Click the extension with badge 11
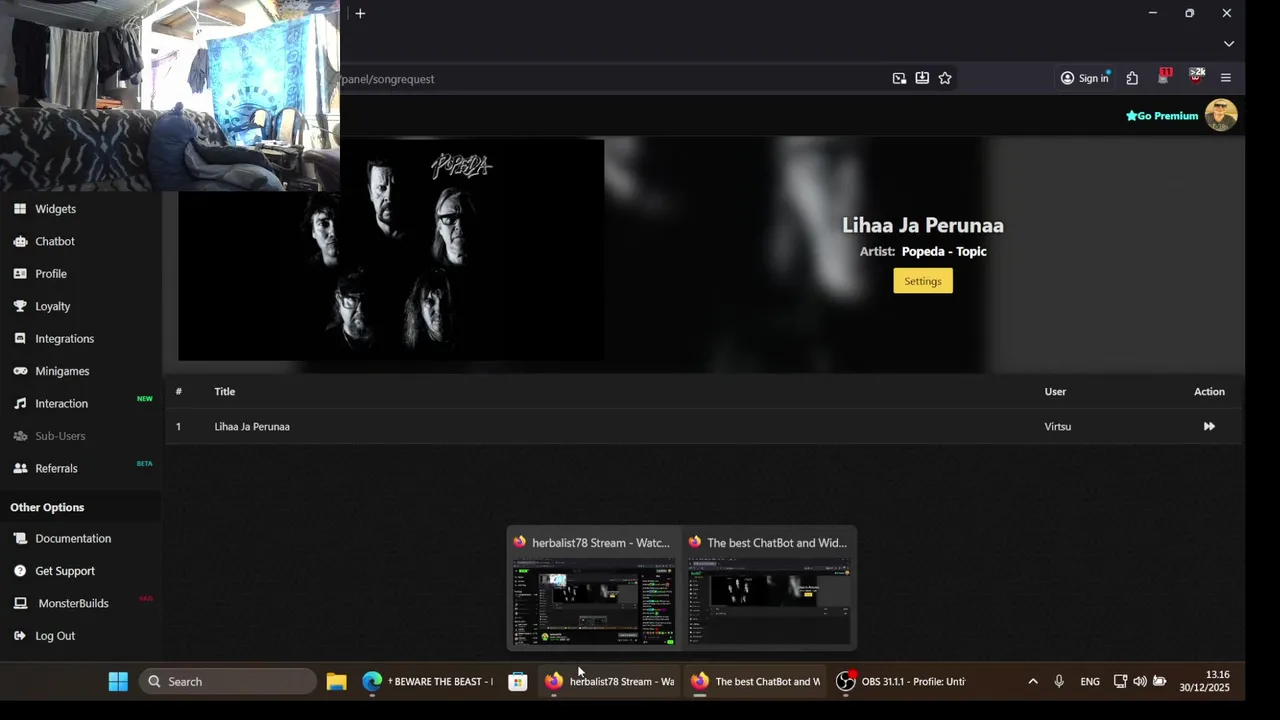 click(1164, 77)
